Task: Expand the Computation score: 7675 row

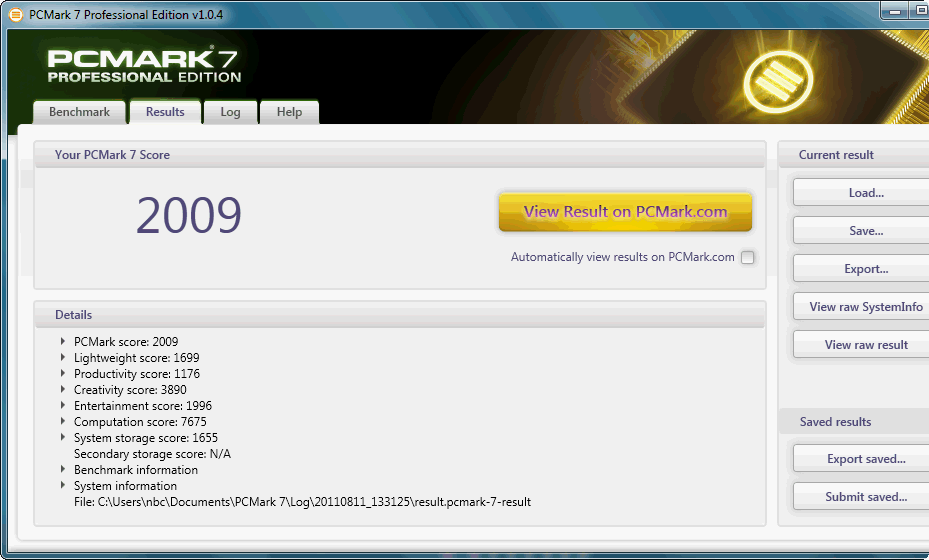Action: click(x=62, y=421)
